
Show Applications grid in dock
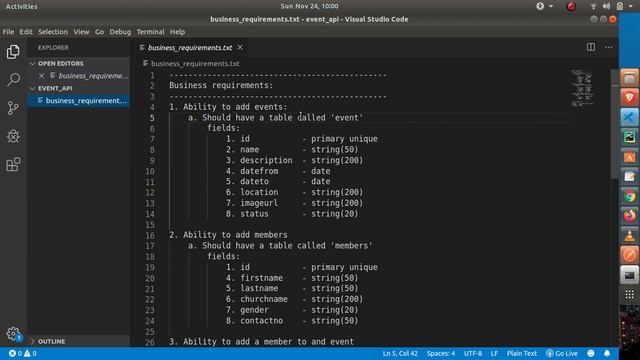(x=629, y=294)
